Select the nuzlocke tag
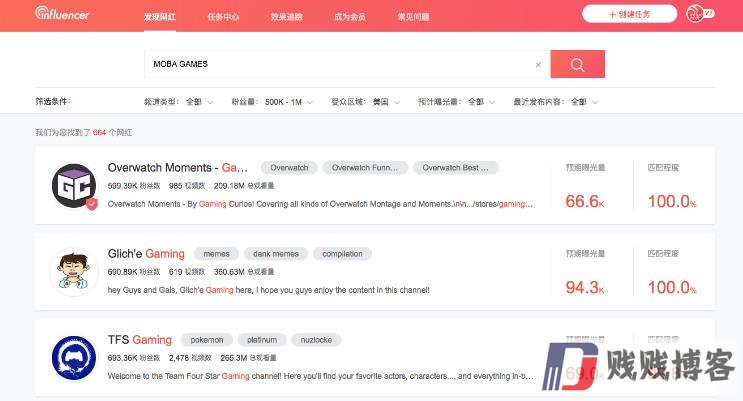The image size is (743, 401). point(316,340)
